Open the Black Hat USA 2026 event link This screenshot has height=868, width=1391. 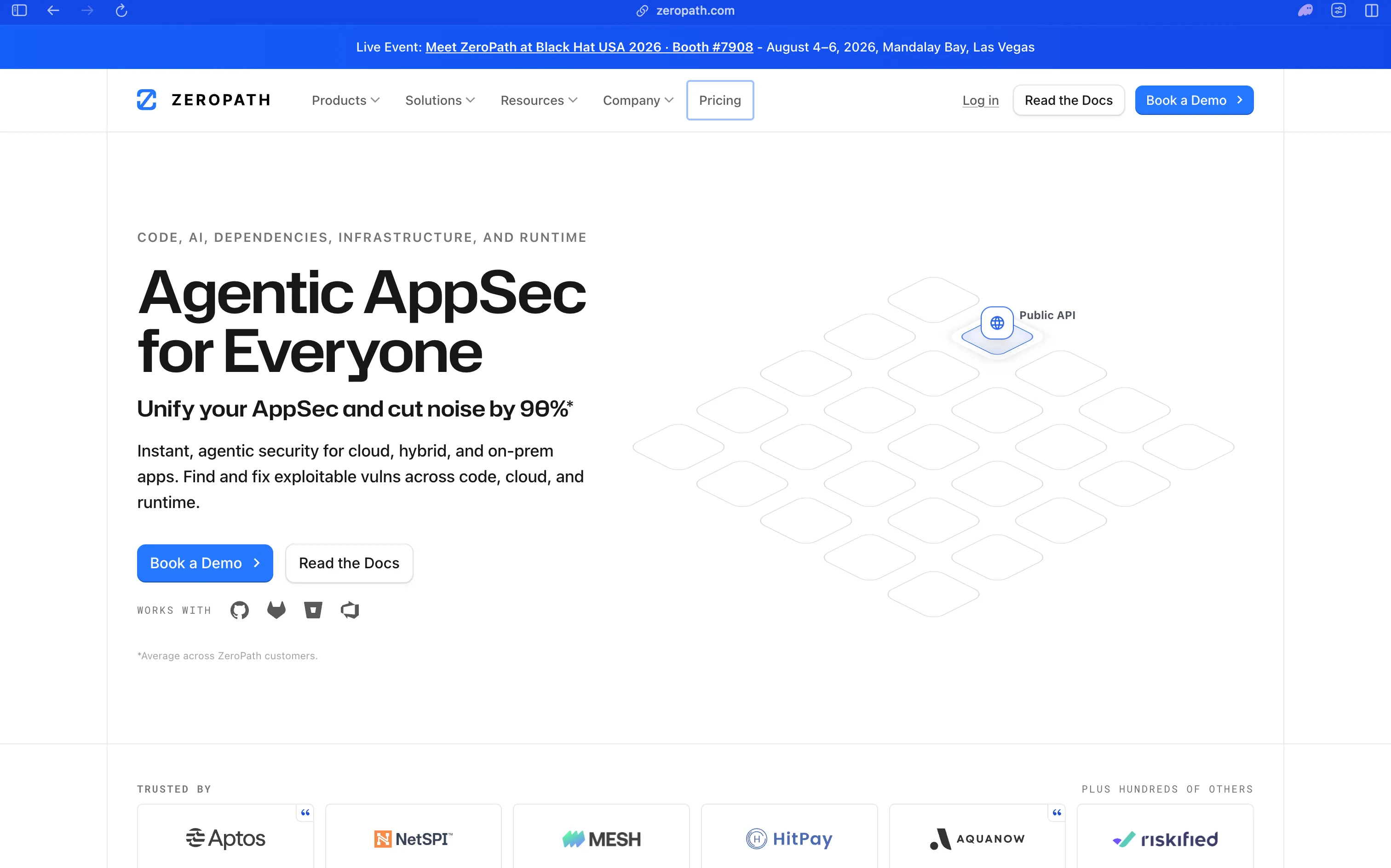click(x=589, y=47)
